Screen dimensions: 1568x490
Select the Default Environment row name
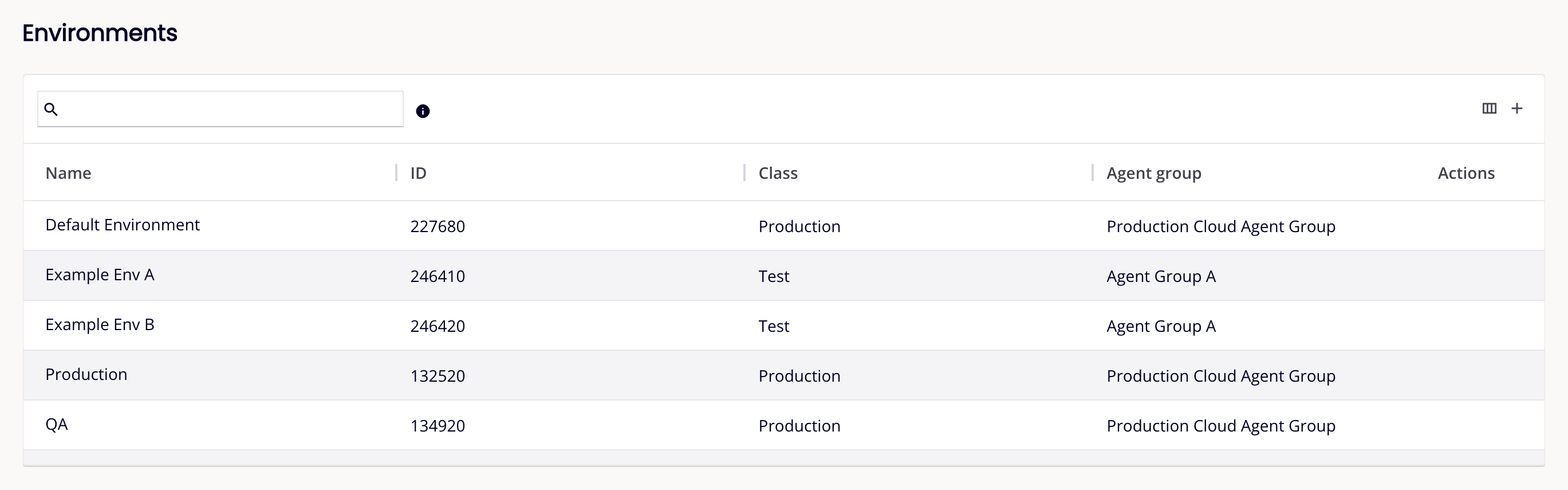tap(123, 225)
